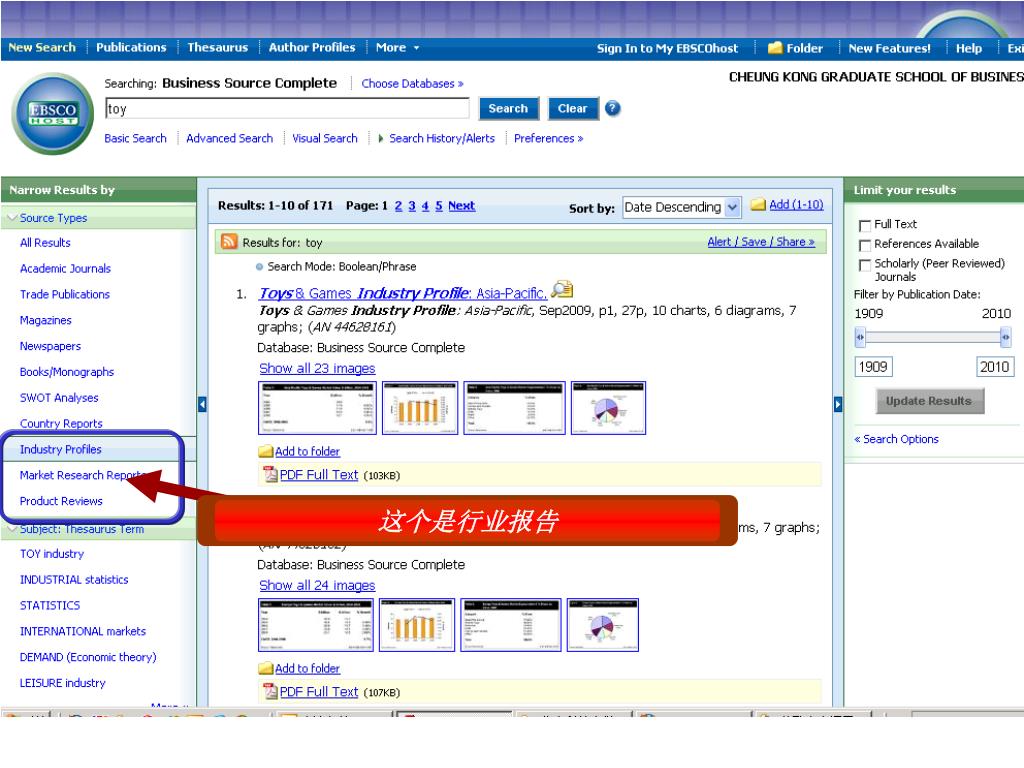The image size is (1024, 768).
Task: Open Search Options link
Action: point(896,439)
